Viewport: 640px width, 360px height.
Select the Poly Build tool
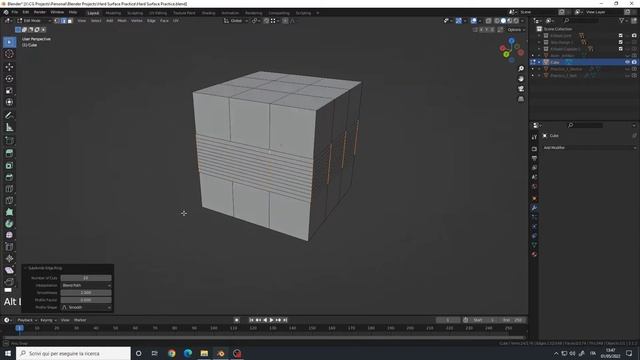pos(9,212)
